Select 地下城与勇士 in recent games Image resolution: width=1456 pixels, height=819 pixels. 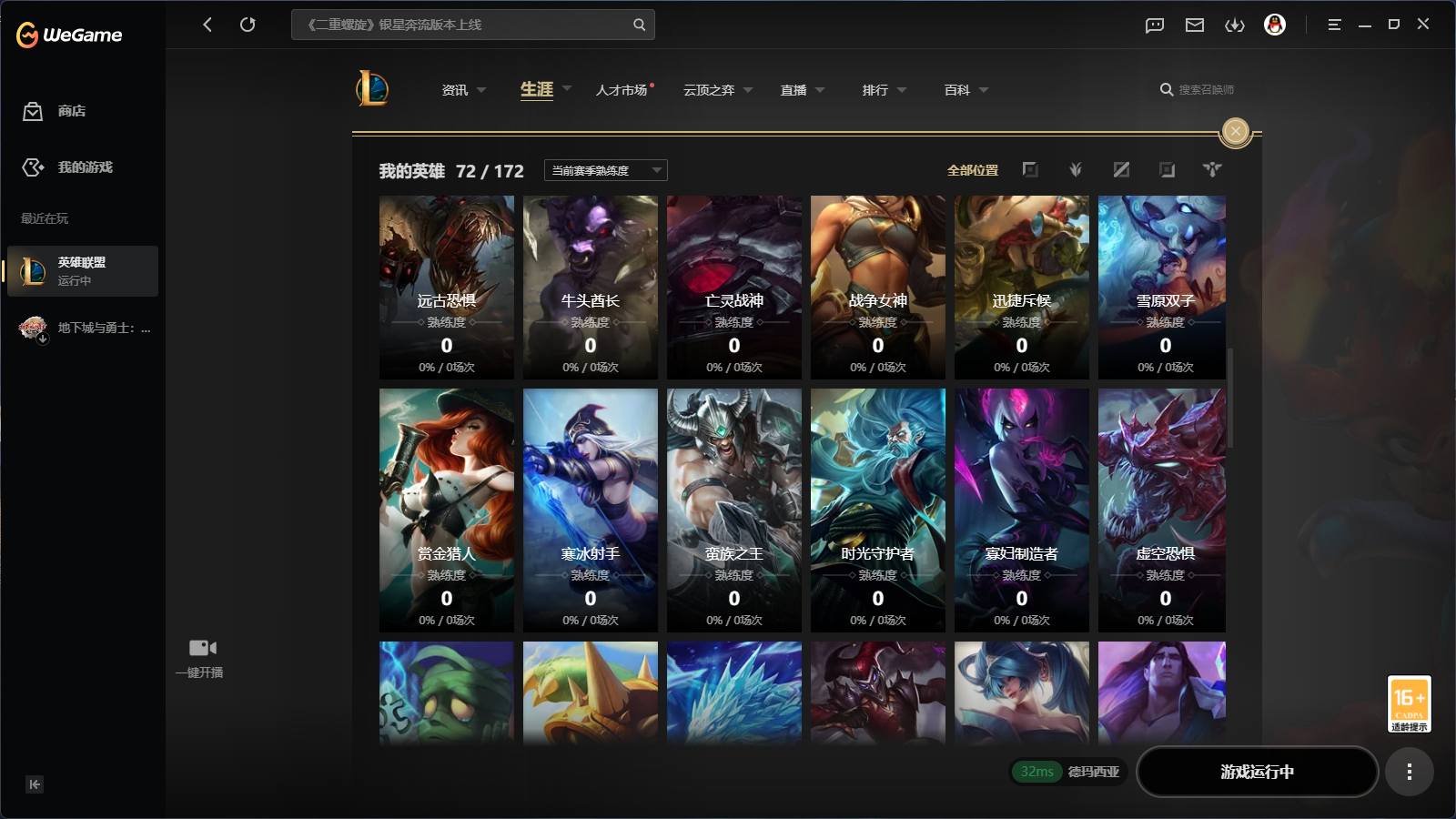click(85, 329)
